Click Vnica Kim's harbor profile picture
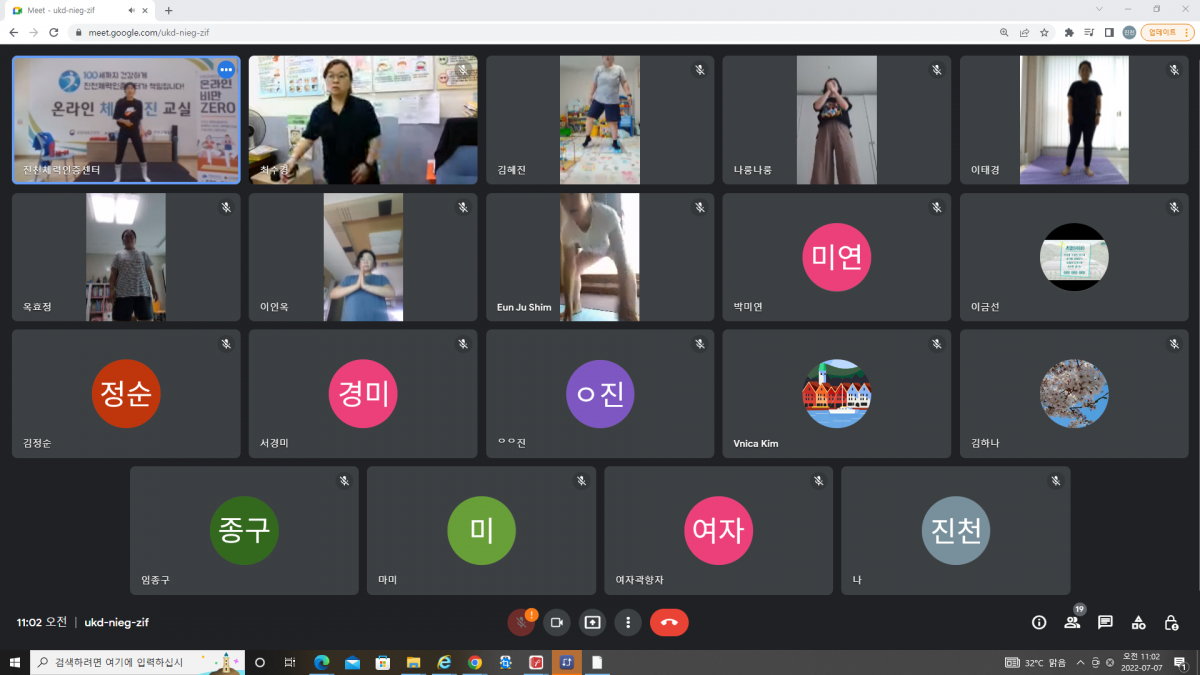The width and height of the screenshot is (1200, 675). click(836, 394)
